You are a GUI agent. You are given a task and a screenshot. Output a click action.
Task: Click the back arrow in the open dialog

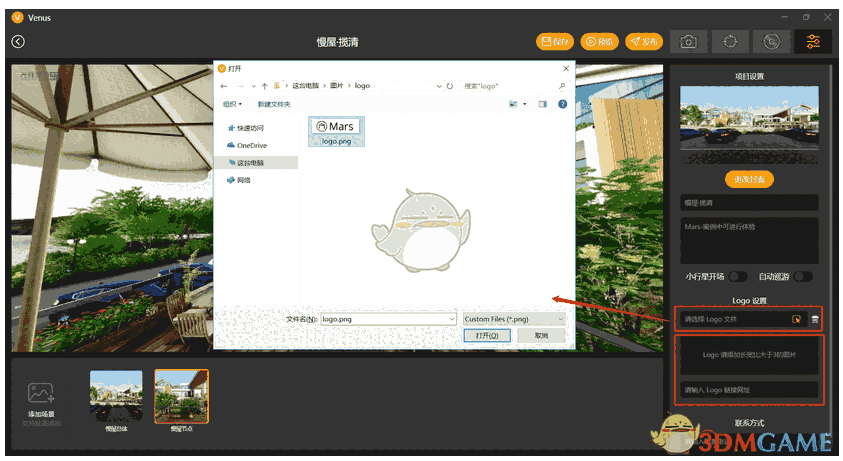tap(224, 86)
